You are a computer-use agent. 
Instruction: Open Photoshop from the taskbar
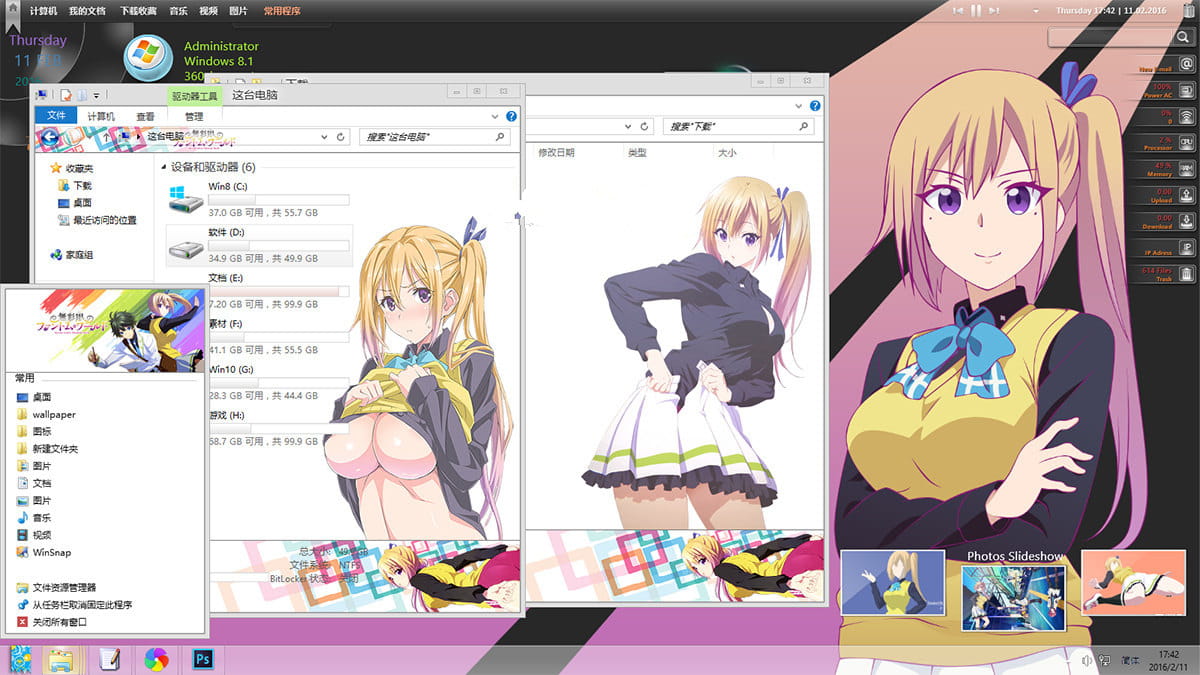tap(203, 659)
